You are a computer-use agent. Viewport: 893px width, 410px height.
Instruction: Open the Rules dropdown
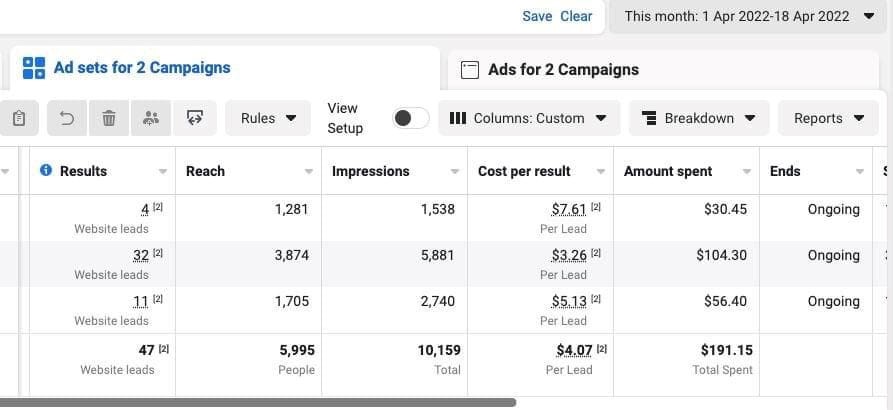pos(268,118)
